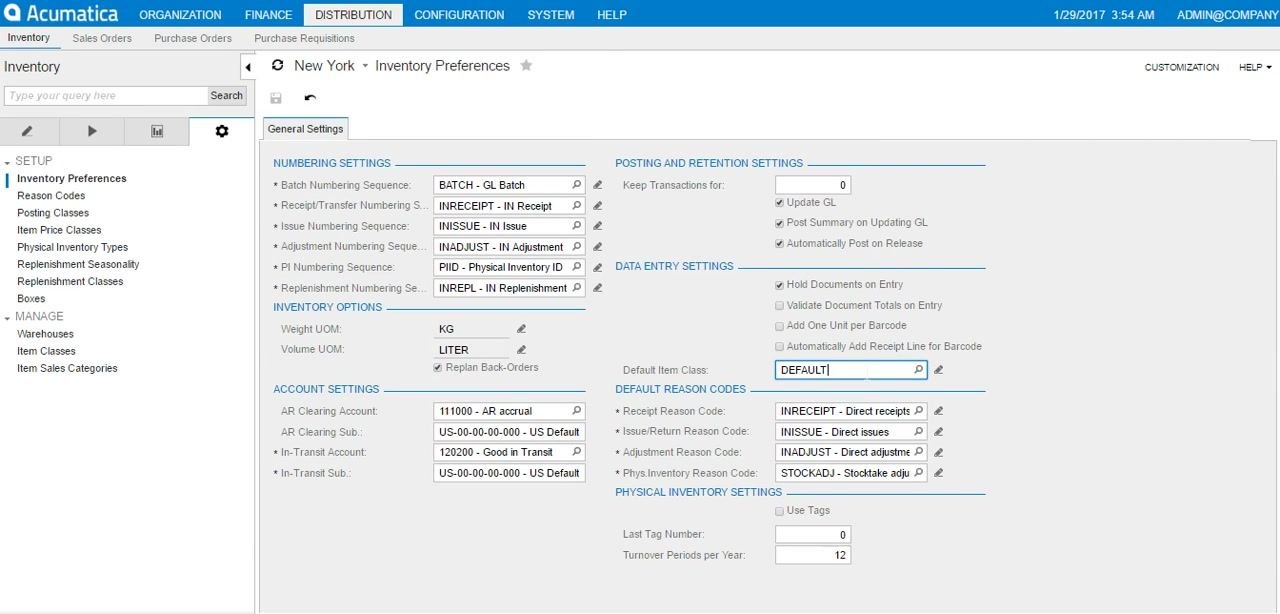1280x614 pixels.
Task: Uncheck the Update GL checkbox
Action: (x=780, y=203)
